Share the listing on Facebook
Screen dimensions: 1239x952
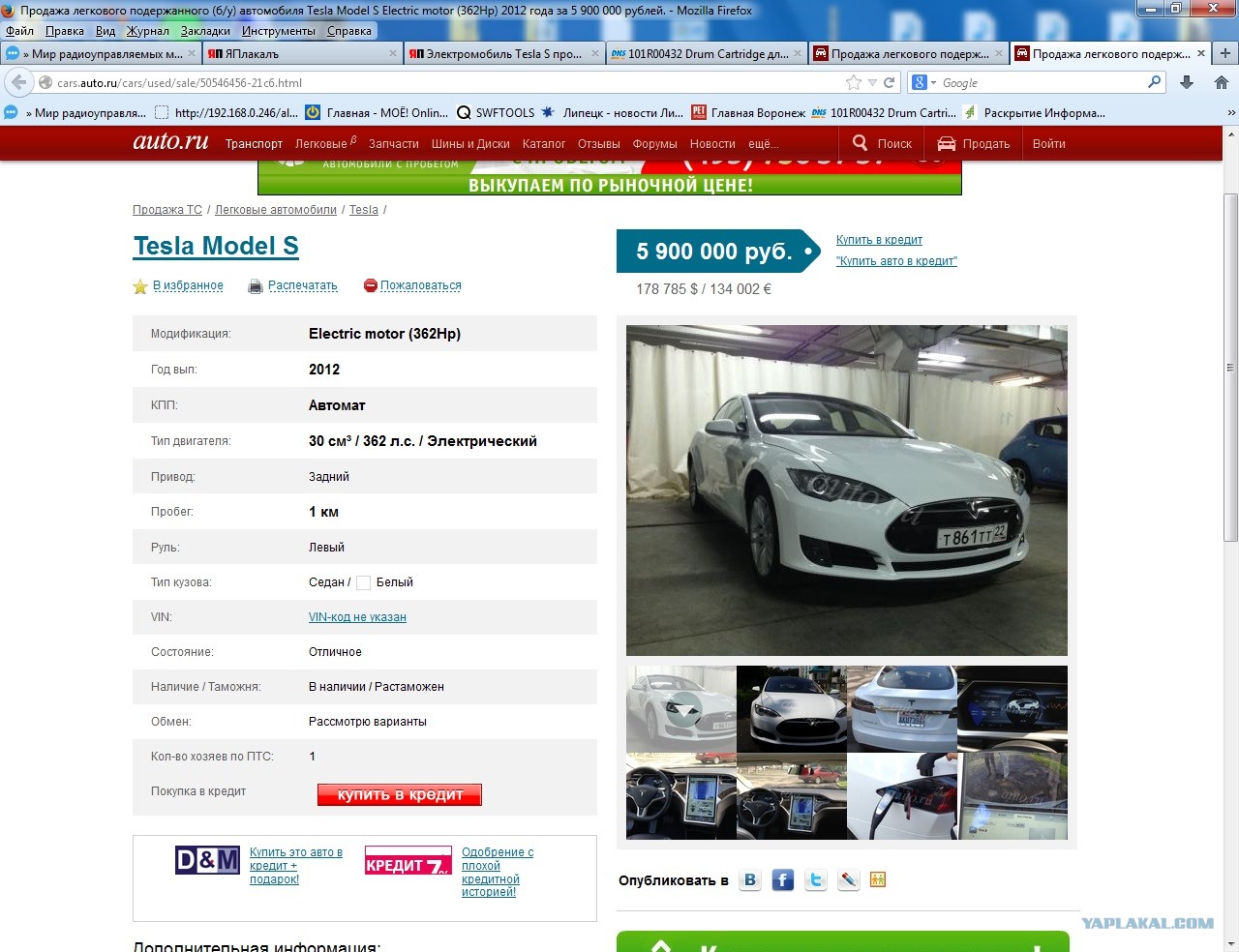pos(783,879)
